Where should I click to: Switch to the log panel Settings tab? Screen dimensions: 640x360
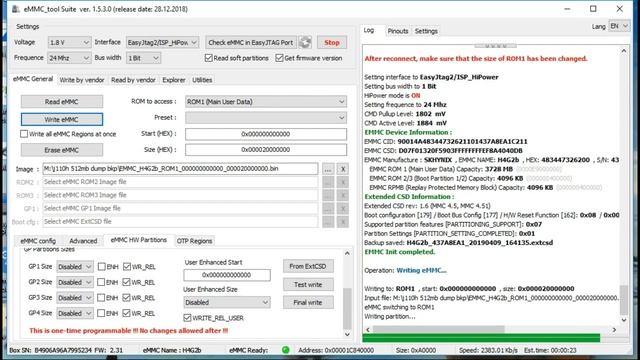pyautogui.click(x=426, y=31)
